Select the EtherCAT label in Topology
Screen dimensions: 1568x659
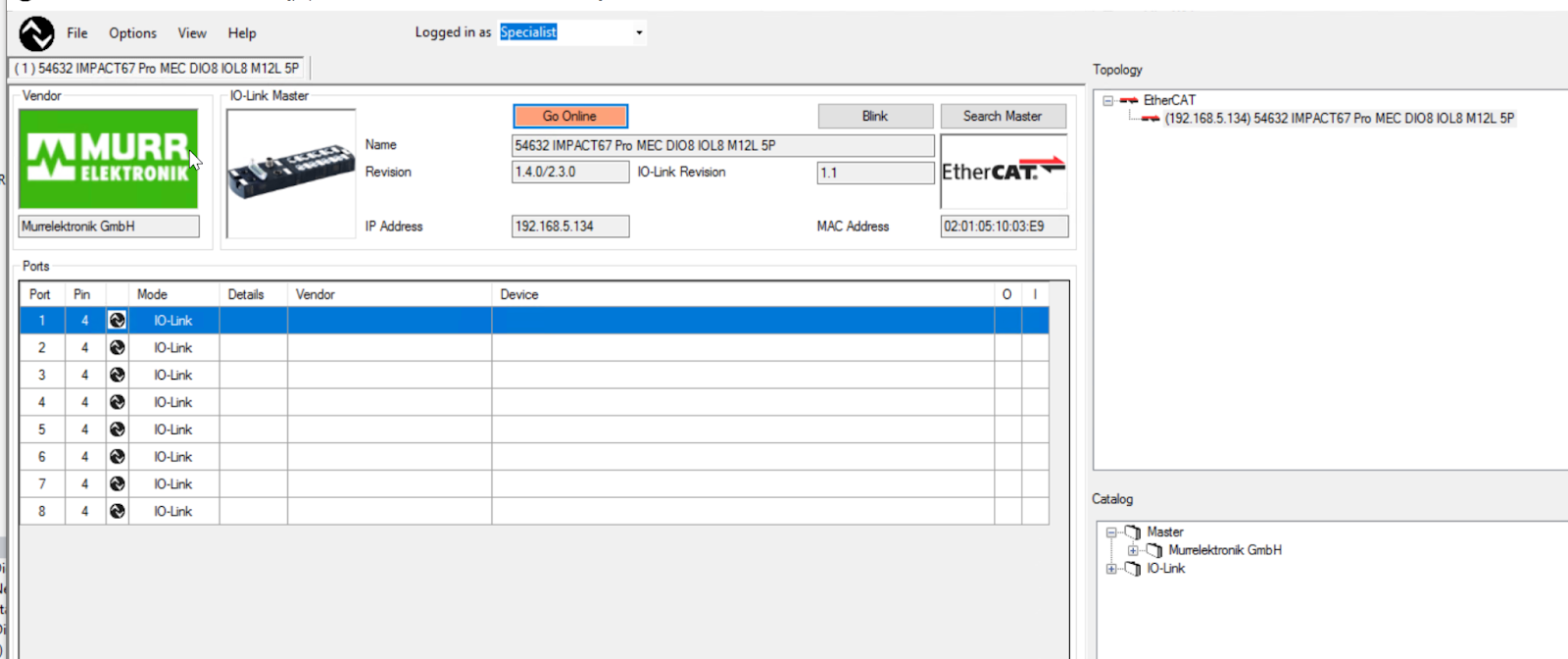(1169, 100)
